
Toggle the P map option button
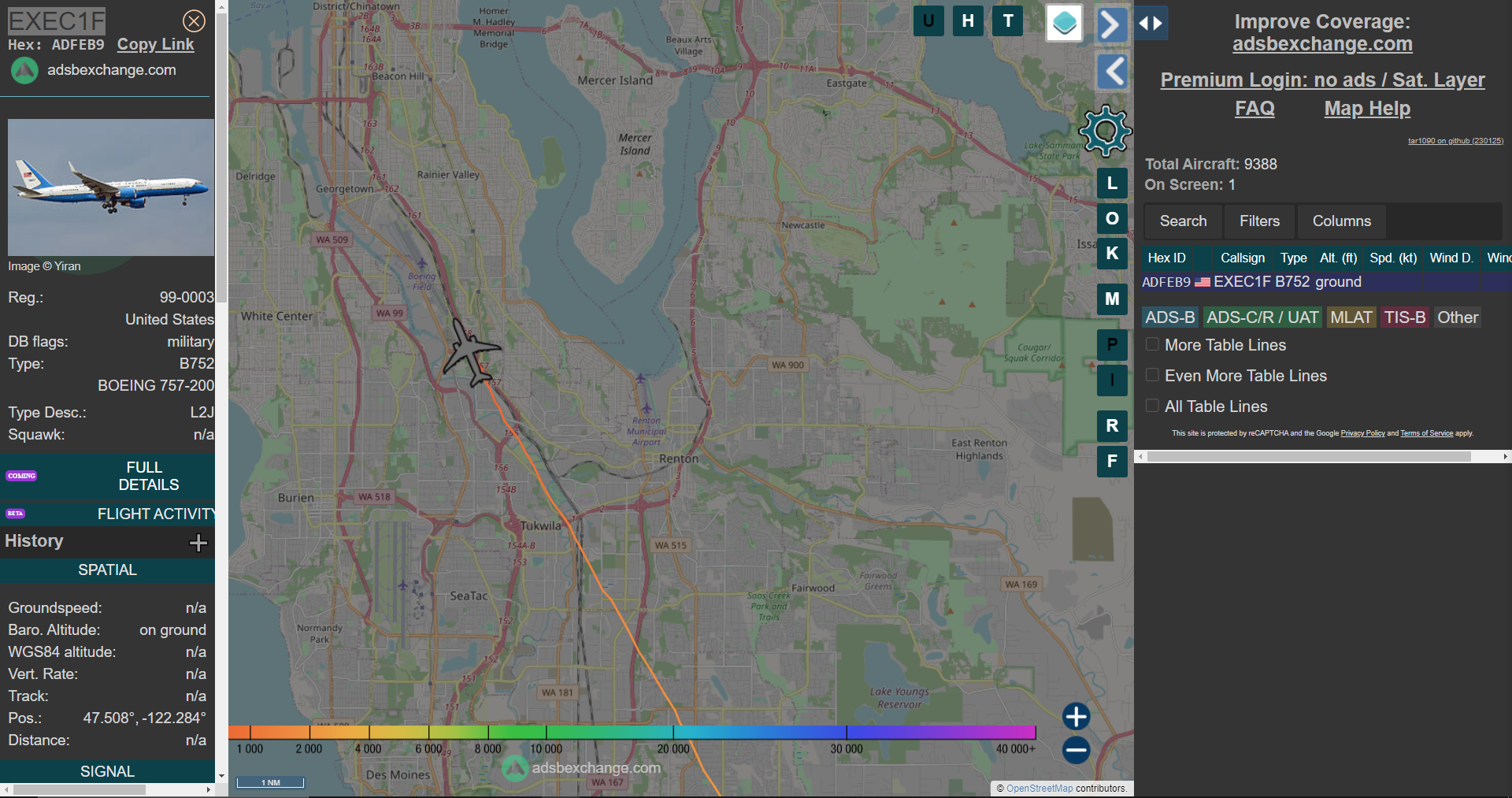coord(1112,344)
